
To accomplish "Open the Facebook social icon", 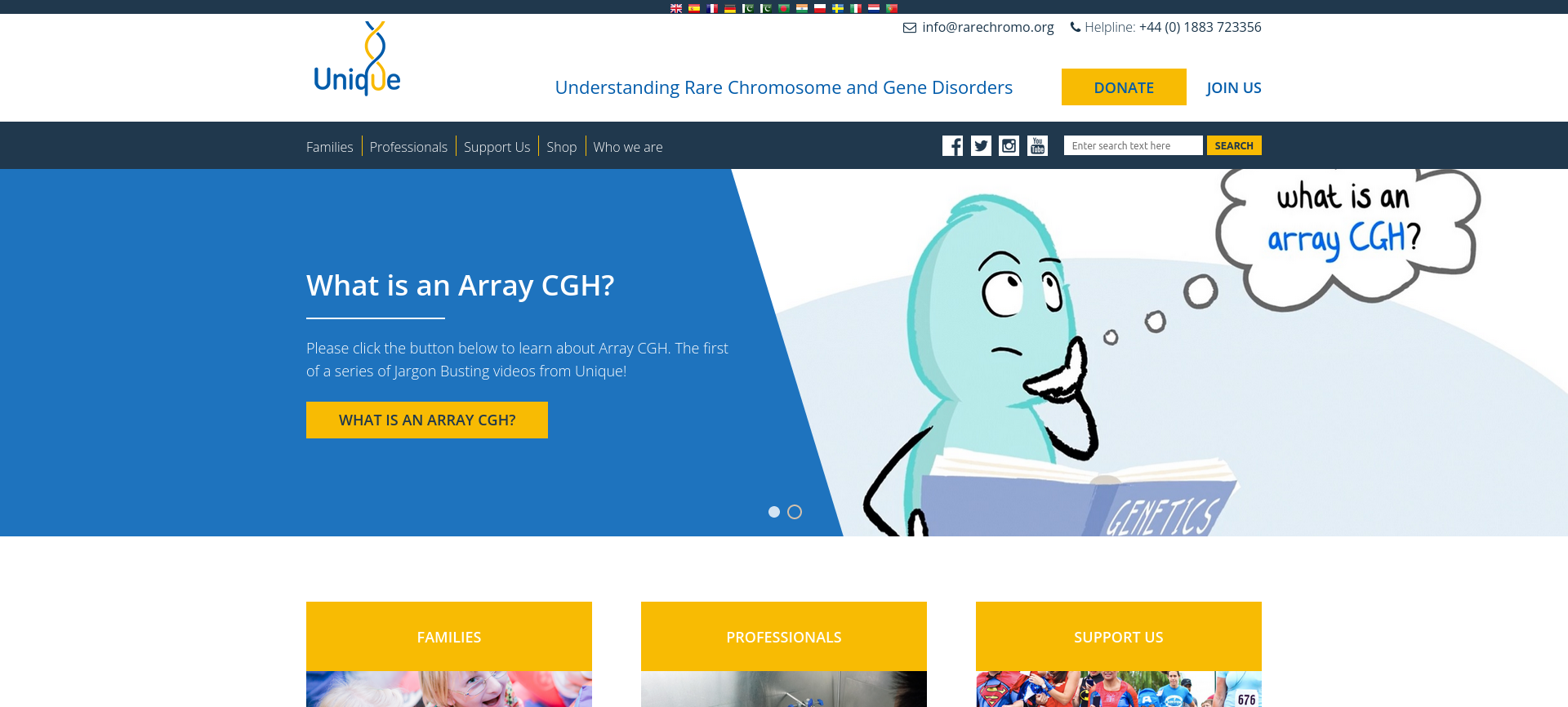I will coord(952,146).
